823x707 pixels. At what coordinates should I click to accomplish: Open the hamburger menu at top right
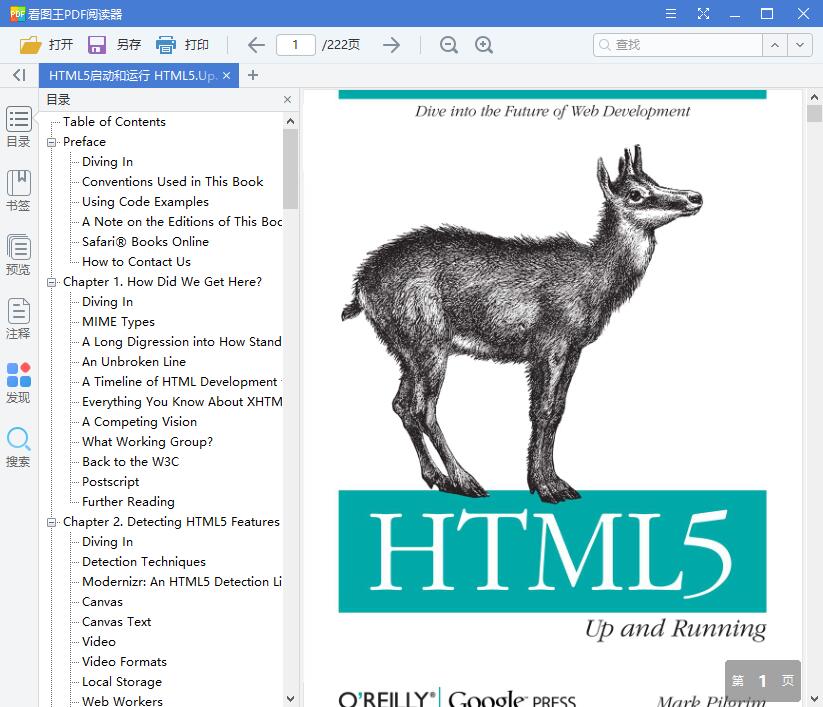click(671, 14)
